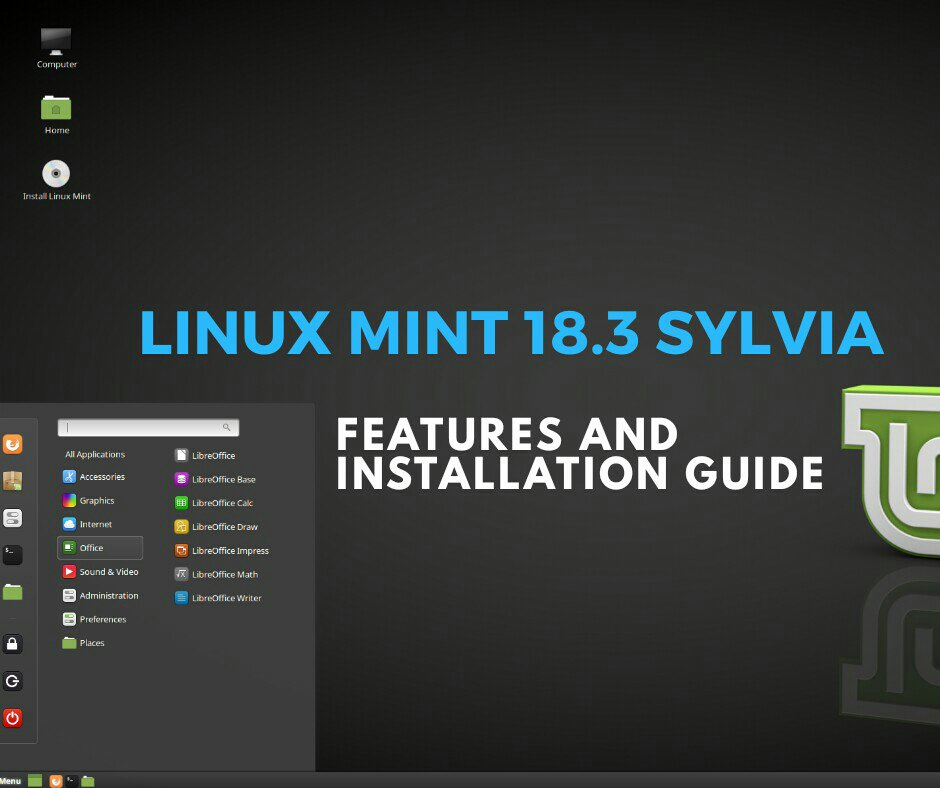Launch LibreOffice Writer
The width and height of the screenshot is (940, 788).
pos(218,598)
